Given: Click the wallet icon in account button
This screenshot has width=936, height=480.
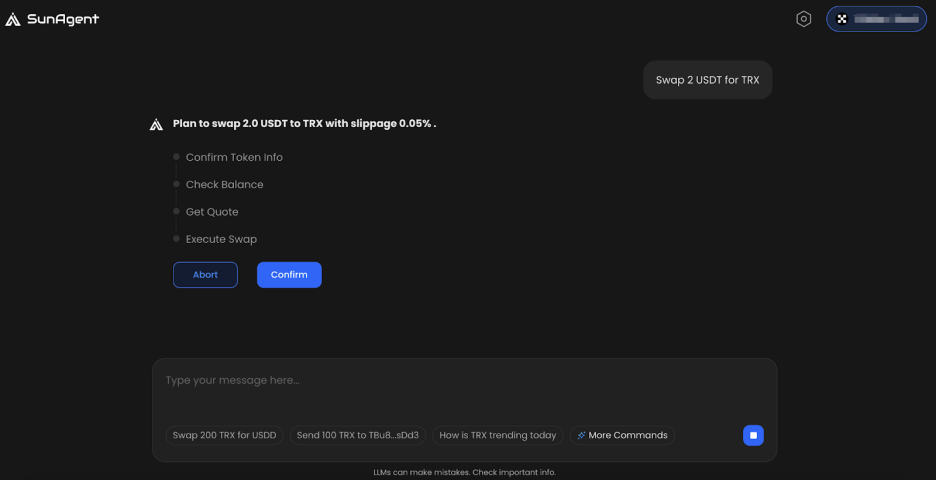Looking at the screenshot, I should (843, 19).
